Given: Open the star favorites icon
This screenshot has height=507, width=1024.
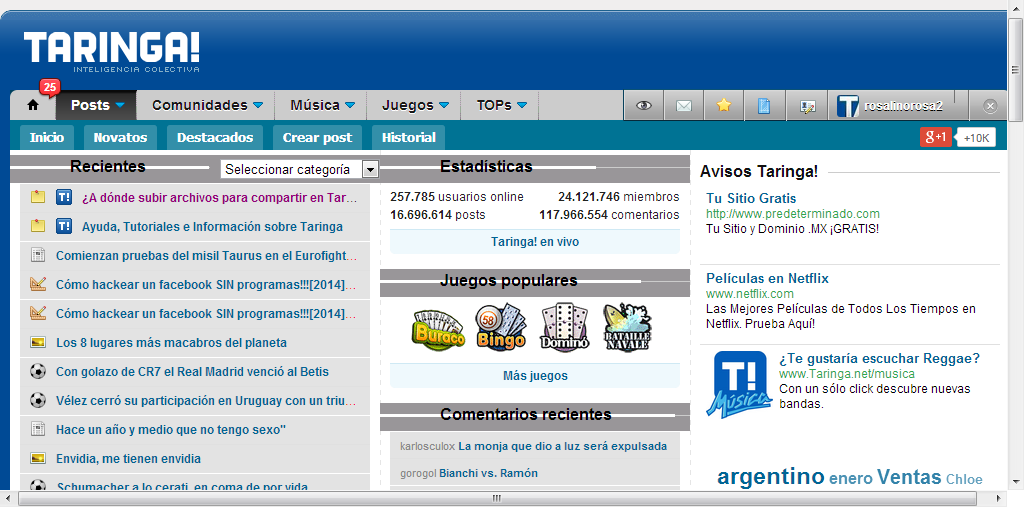Looking at the screenshot, I should 724,106.
